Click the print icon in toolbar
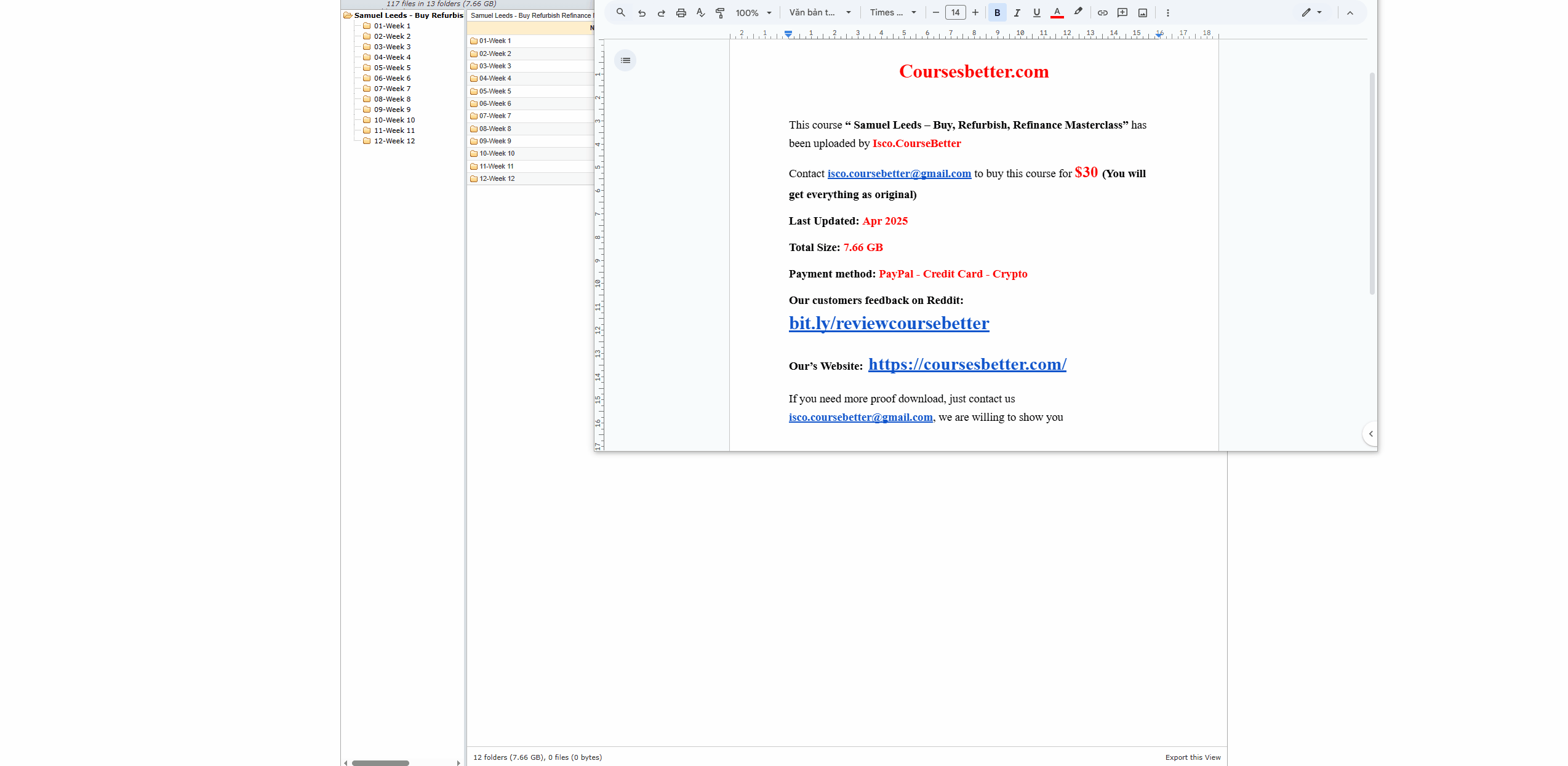Screen dimensions: 1568x766 click(x=681, y=13)
